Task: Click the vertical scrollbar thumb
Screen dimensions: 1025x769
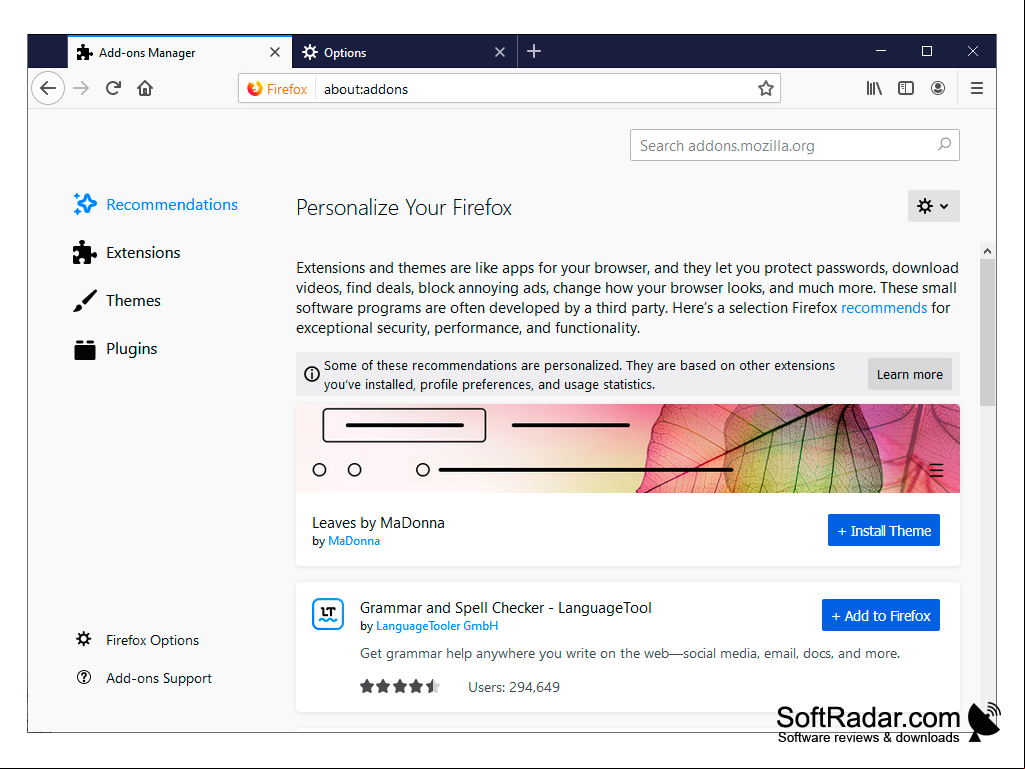Action: click(987, 332)
